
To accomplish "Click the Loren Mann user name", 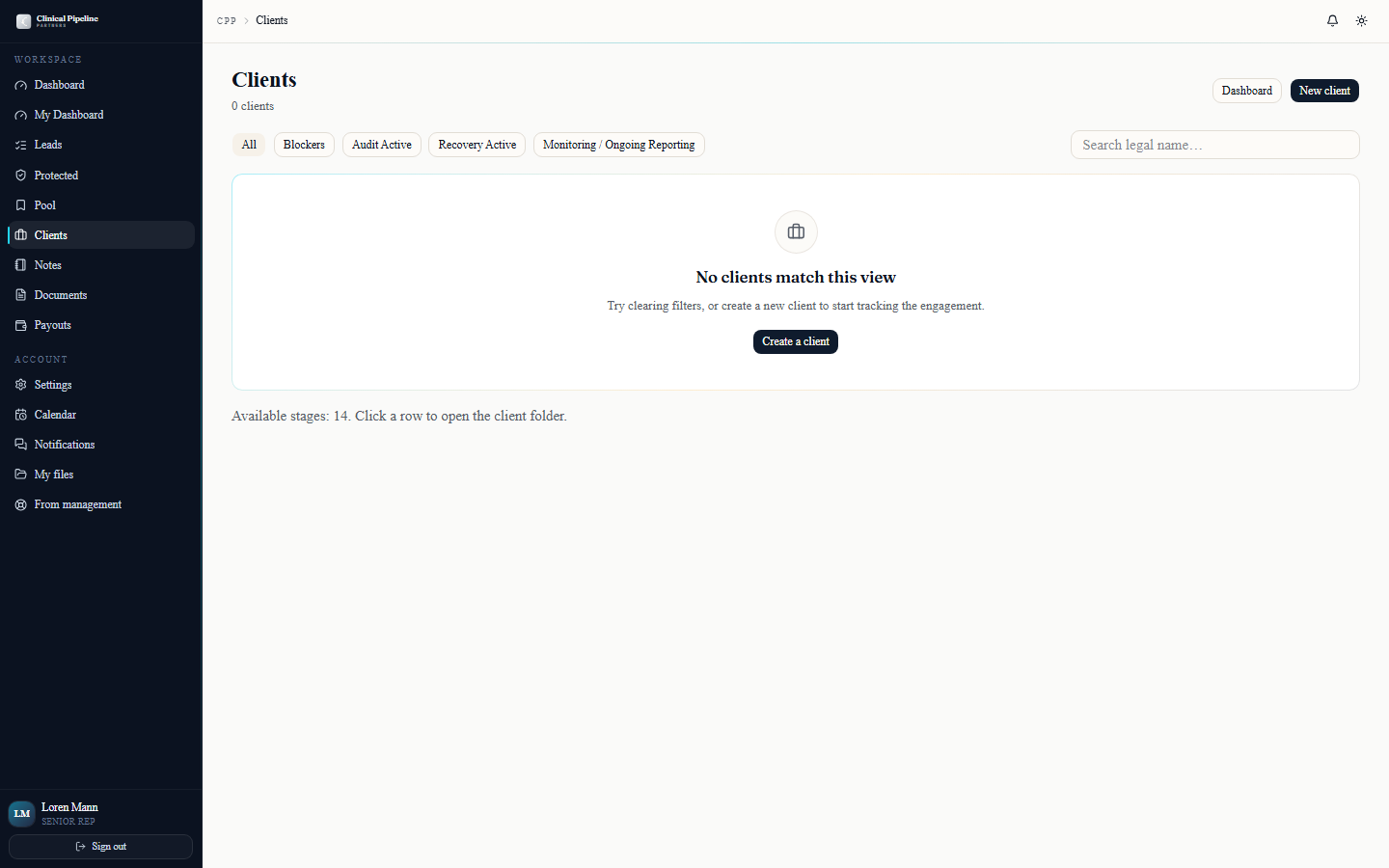I will (69, 807).
